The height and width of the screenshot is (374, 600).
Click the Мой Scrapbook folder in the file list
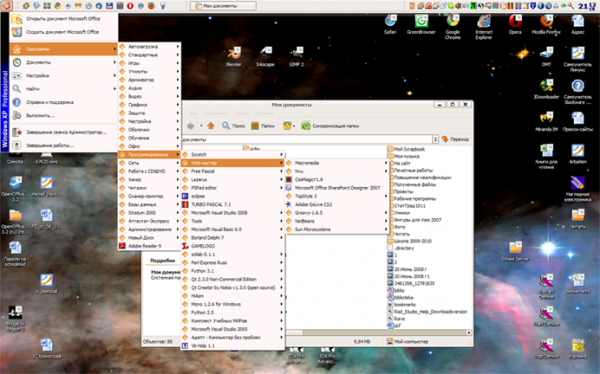pyautogui.click(x=406, y=149)
